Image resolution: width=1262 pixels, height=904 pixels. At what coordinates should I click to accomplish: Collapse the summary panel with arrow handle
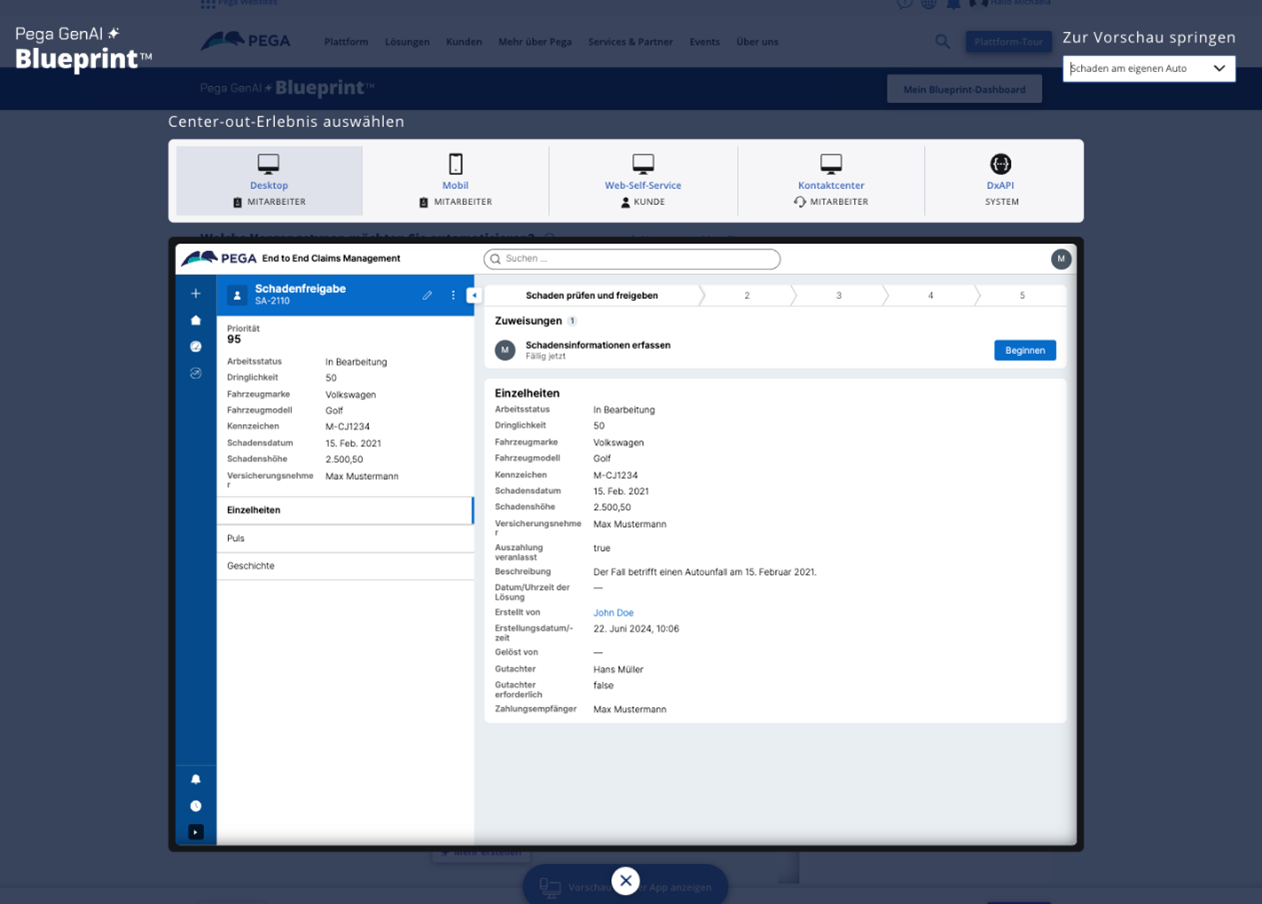(x=474, y=295)
